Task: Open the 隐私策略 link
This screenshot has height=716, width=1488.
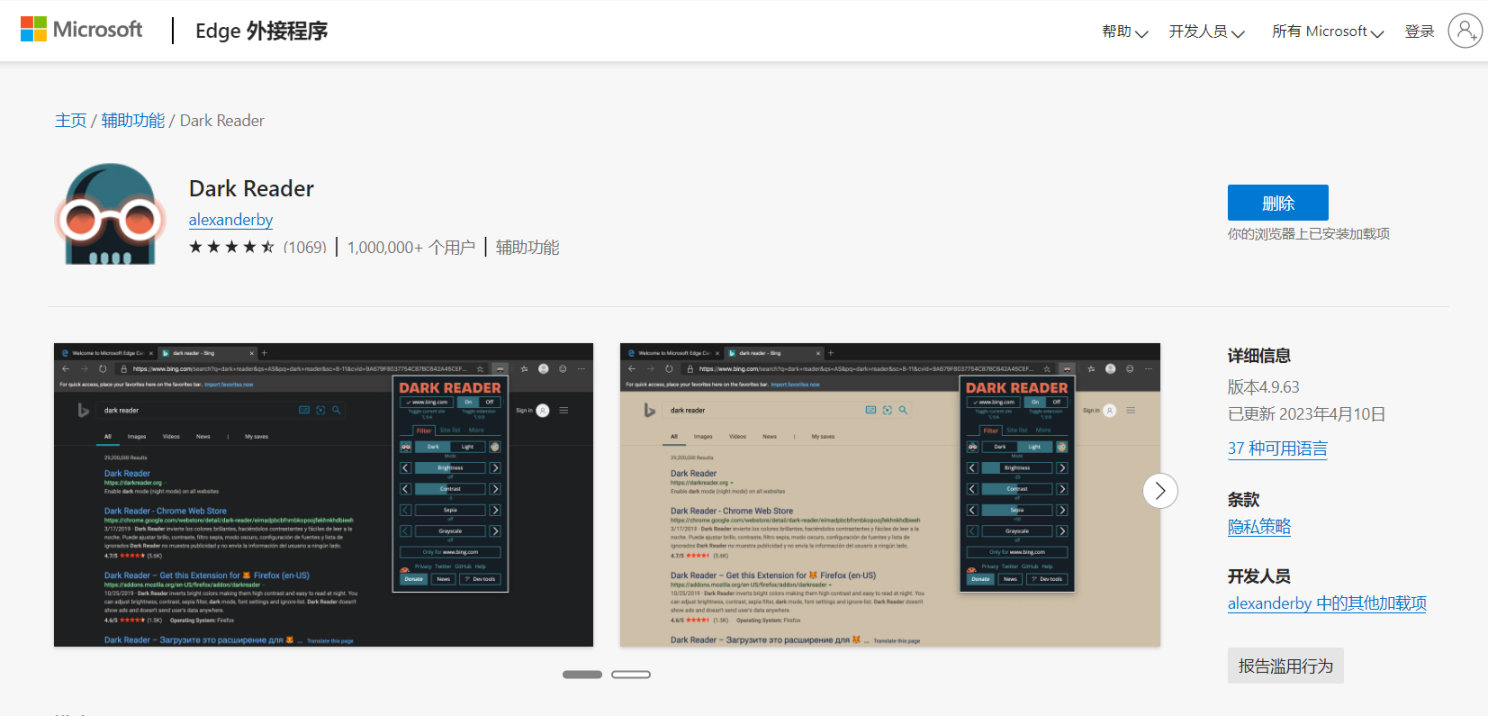Action: [1259, 527]
